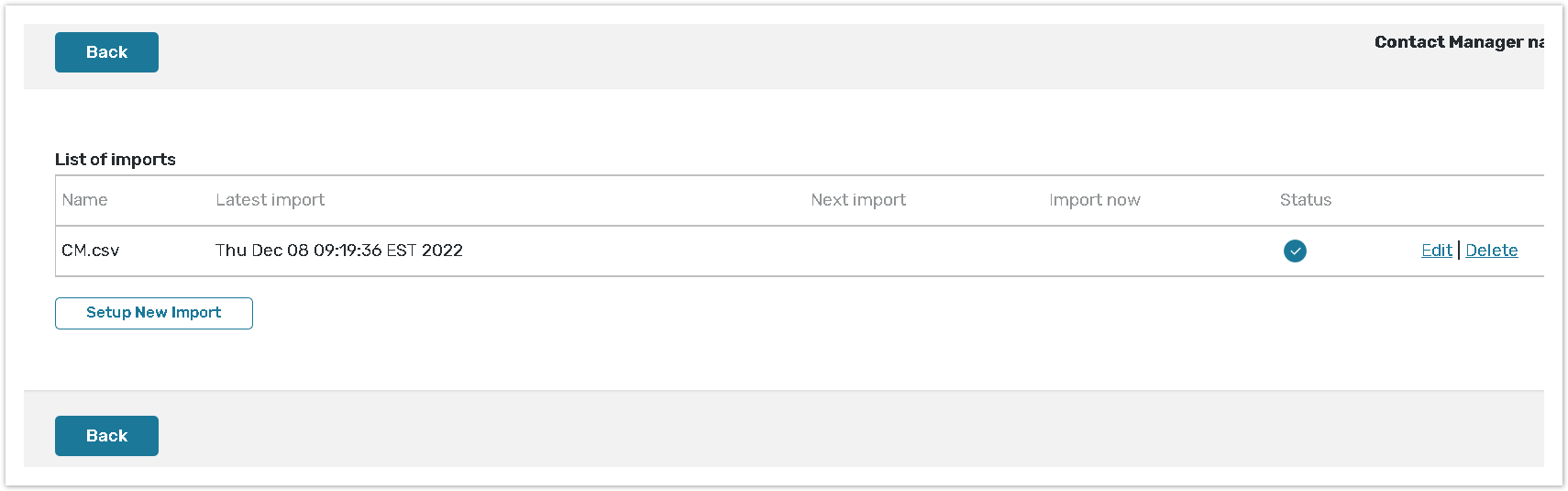Click the empty Import now cell for CM.csv
This screenshot has height=491, width=1568.
click(1094, 251)
